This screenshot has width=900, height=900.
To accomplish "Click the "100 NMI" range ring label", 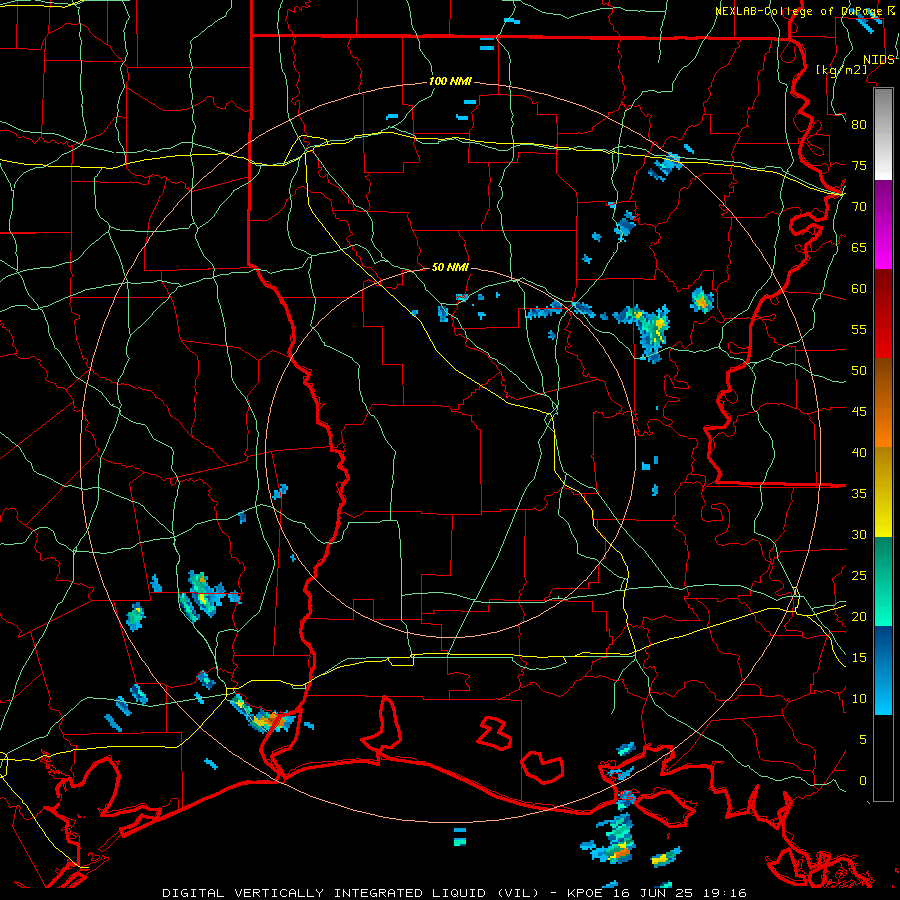I will [x=450, y=81].
